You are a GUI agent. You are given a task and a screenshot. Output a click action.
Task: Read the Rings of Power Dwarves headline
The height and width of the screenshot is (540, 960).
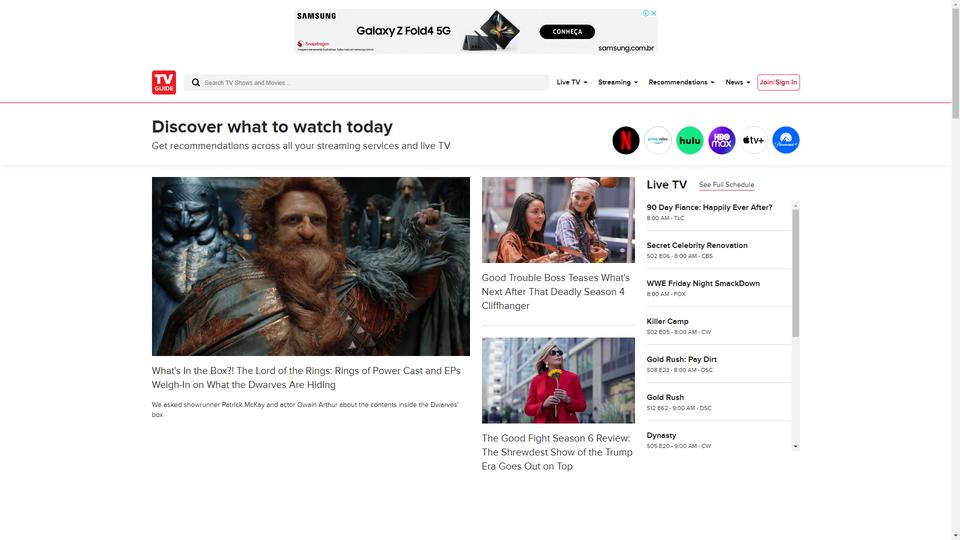tap(306, 378)
